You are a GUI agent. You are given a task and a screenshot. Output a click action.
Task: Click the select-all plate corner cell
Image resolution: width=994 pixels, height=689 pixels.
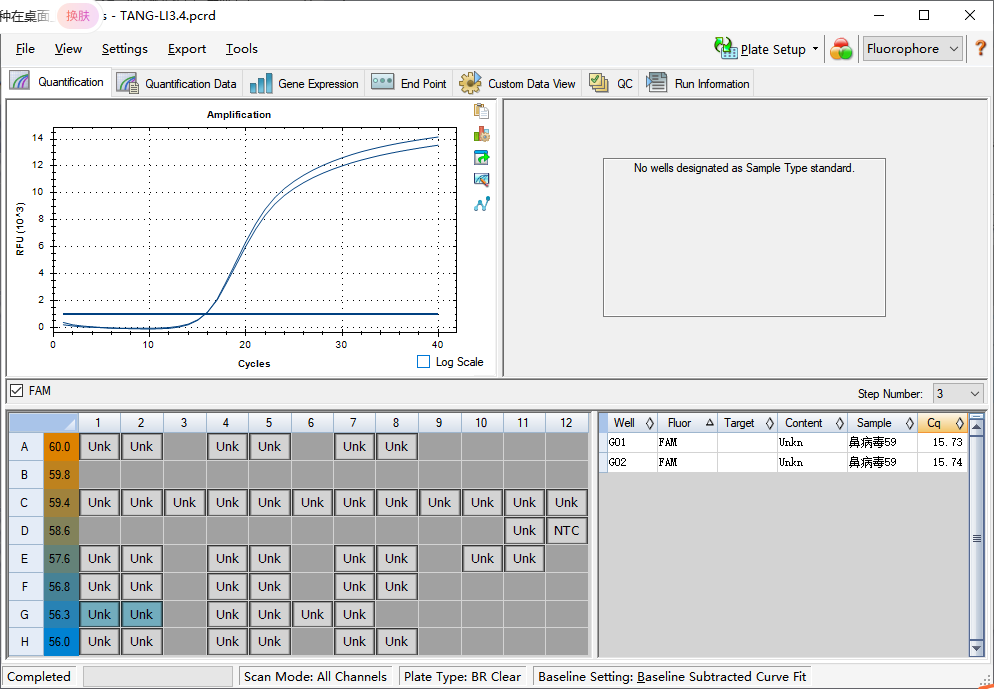pyautogui.click(x=43, y=423)
